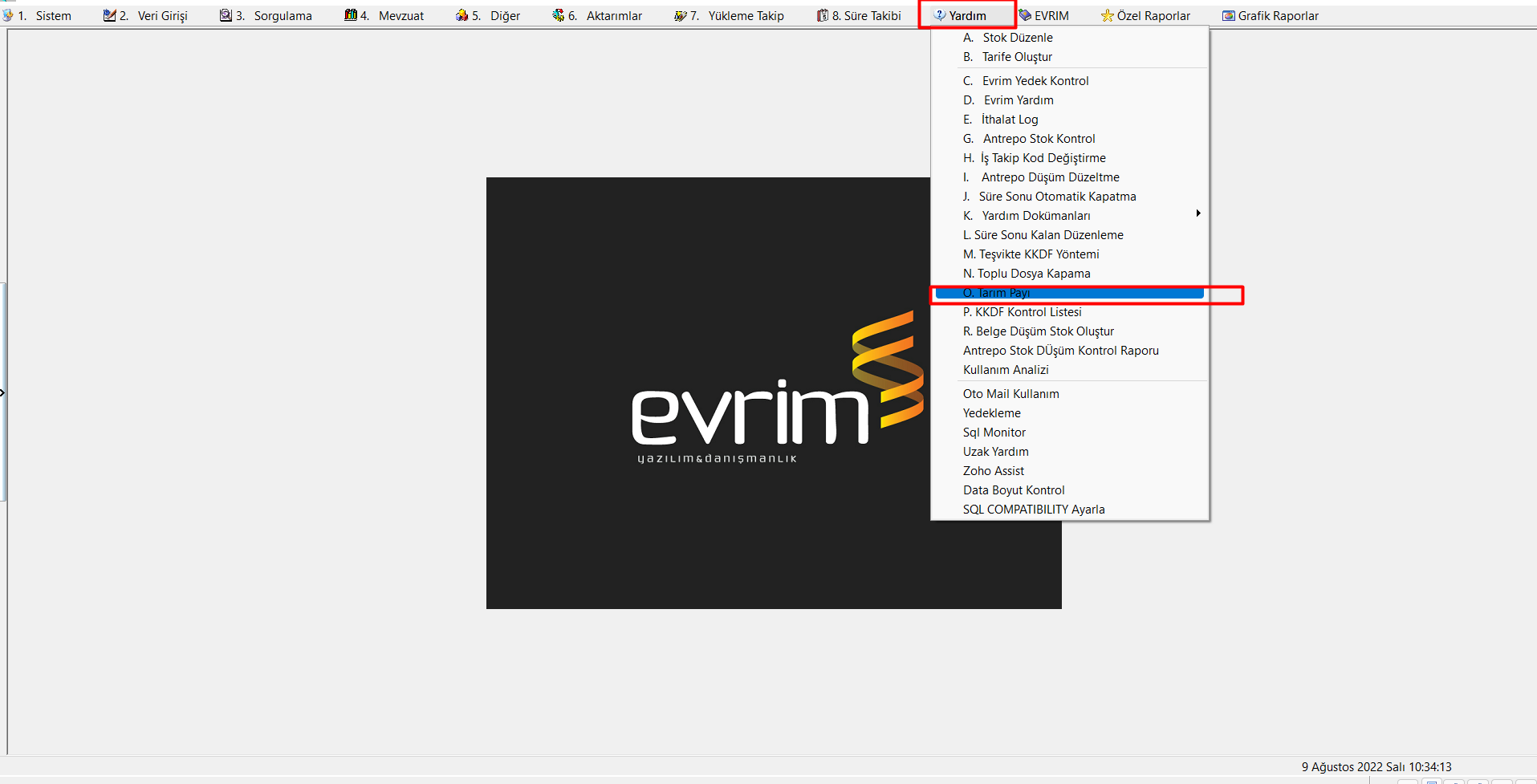Select İthalat Log entry
The width and height of the screenshot is (1537, 784).
point(1069,120)
